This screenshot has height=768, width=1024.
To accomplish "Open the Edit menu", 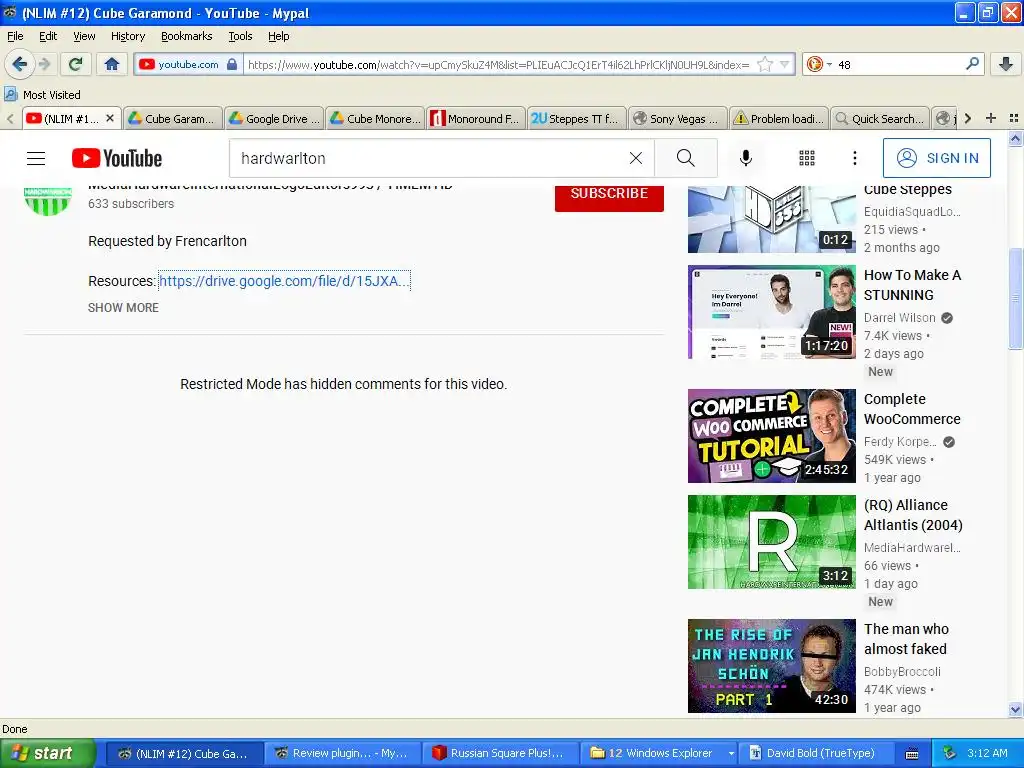I will tap(48, 36).
